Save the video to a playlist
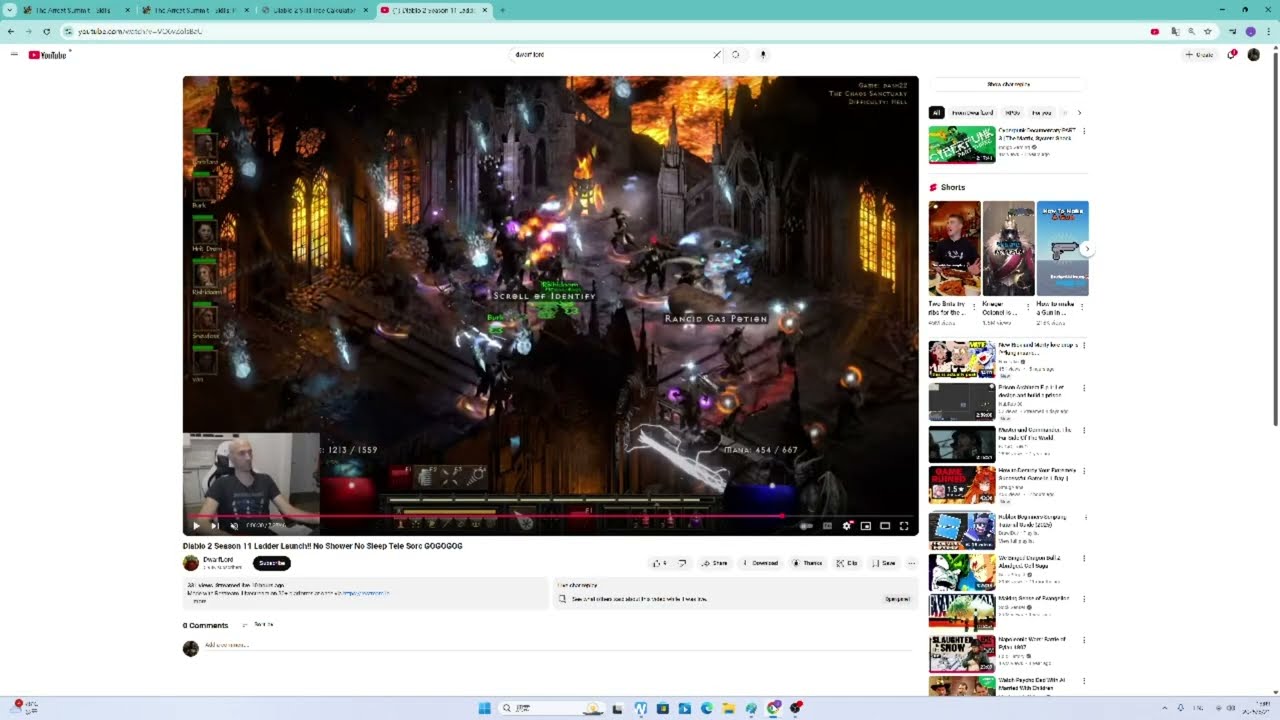 pos(884,563)
